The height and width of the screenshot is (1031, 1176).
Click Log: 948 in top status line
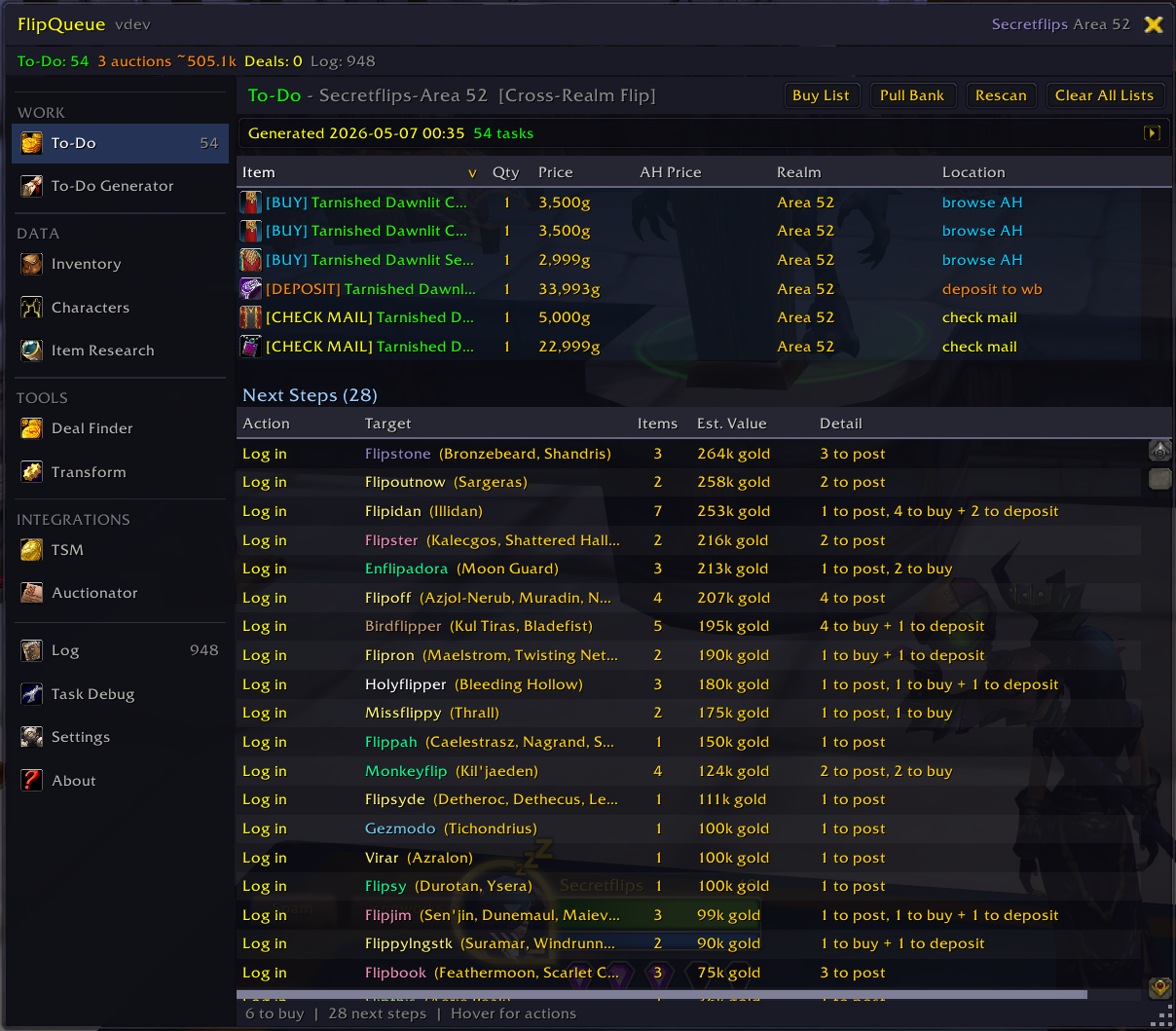[x=343, y=61]
